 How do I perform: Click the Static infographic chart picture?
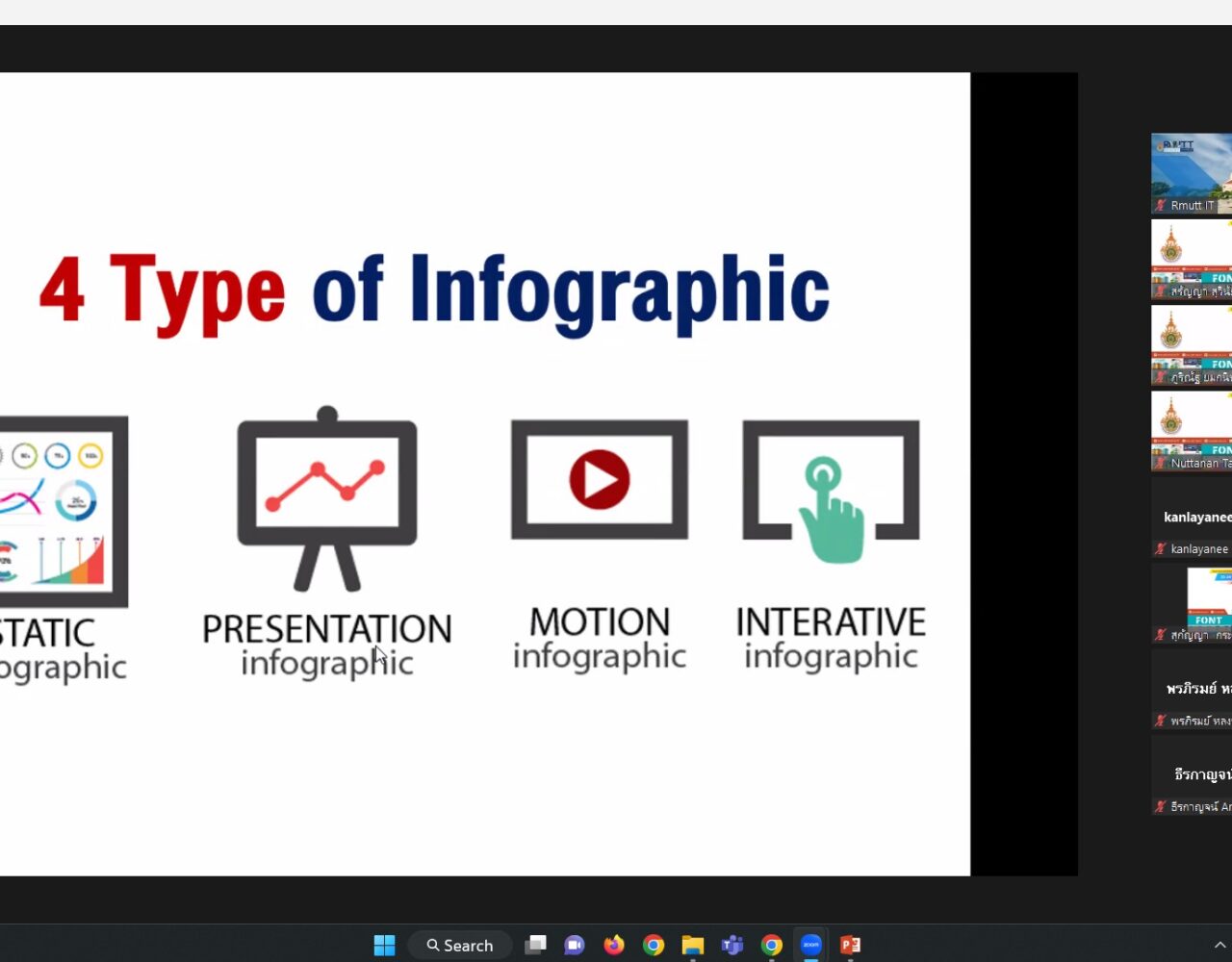pos(64,512)
